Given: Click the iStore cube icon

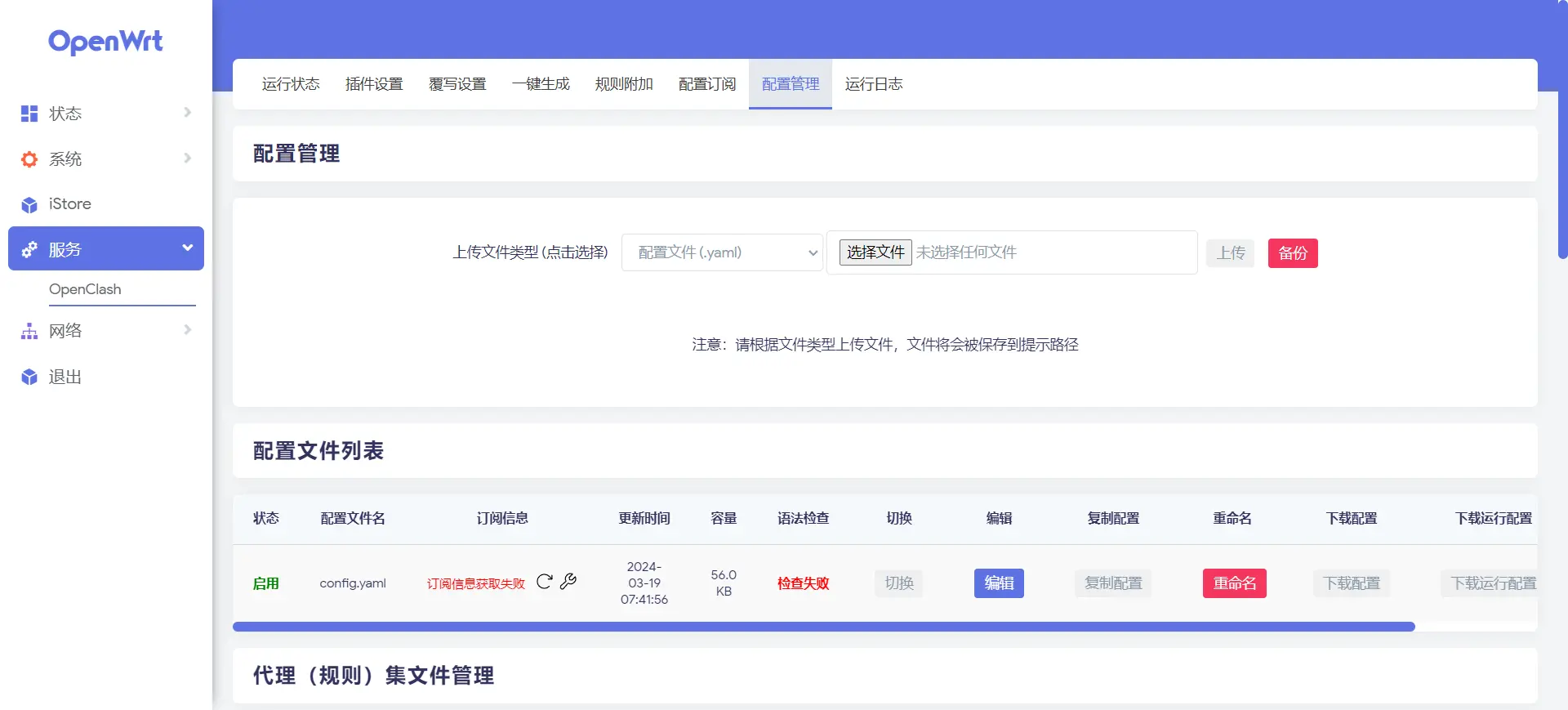Looking at the screenshot, I should click(x=29, y=204).
